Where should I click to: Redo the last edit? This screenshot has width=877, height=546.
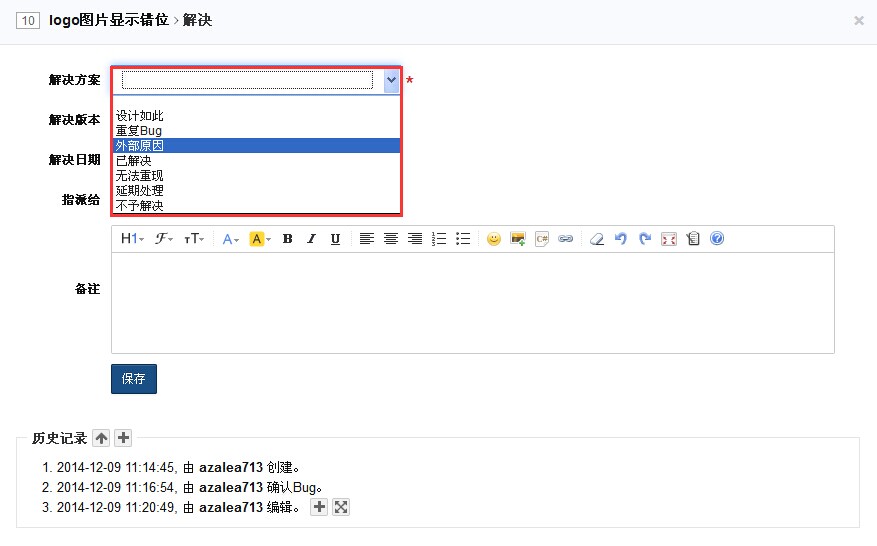[645, 239]
